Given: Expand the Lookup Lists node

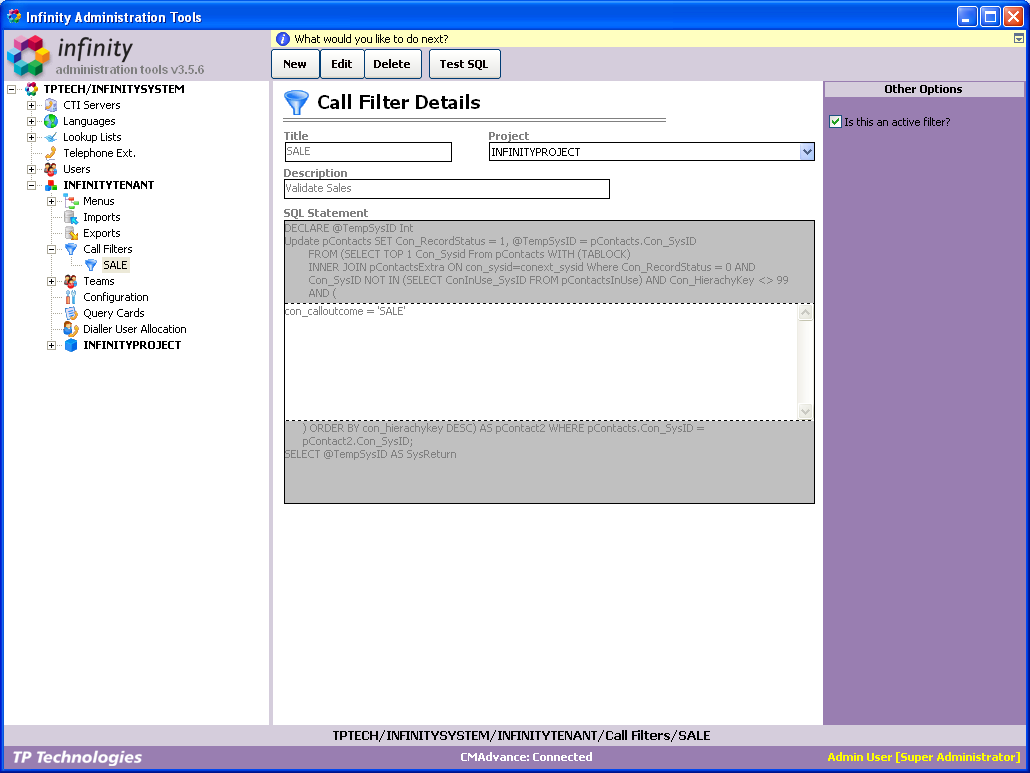Looking at the screenshot, I should point(31,137).
